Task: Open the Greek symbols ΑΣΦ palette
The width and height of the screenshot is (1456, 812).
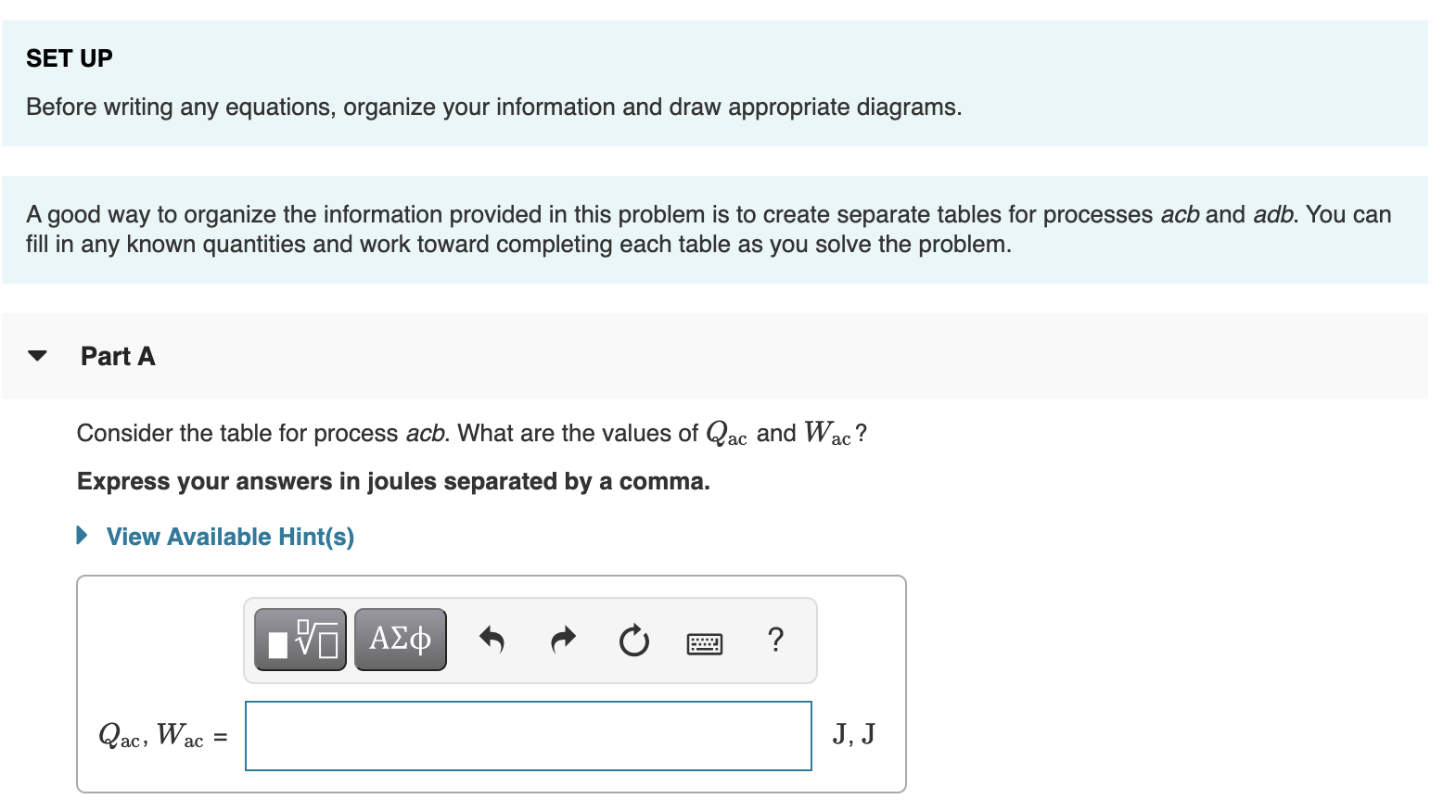Action: point(400,640)
